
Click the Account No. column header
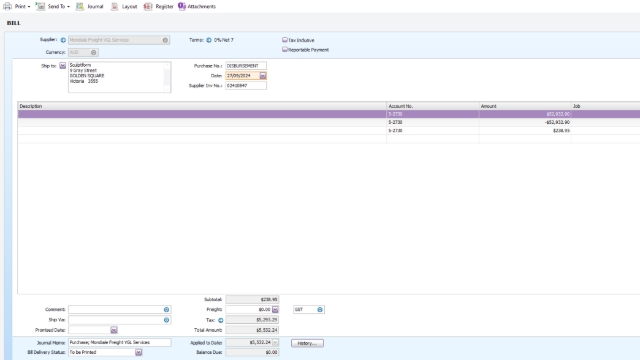coord(433,106)
